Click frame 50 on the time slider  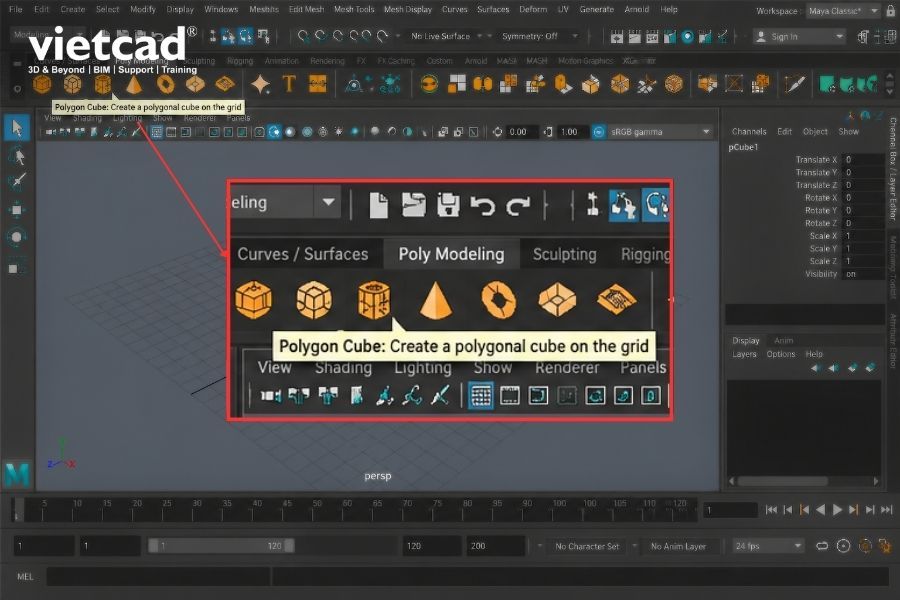click(x=317, y=509)
